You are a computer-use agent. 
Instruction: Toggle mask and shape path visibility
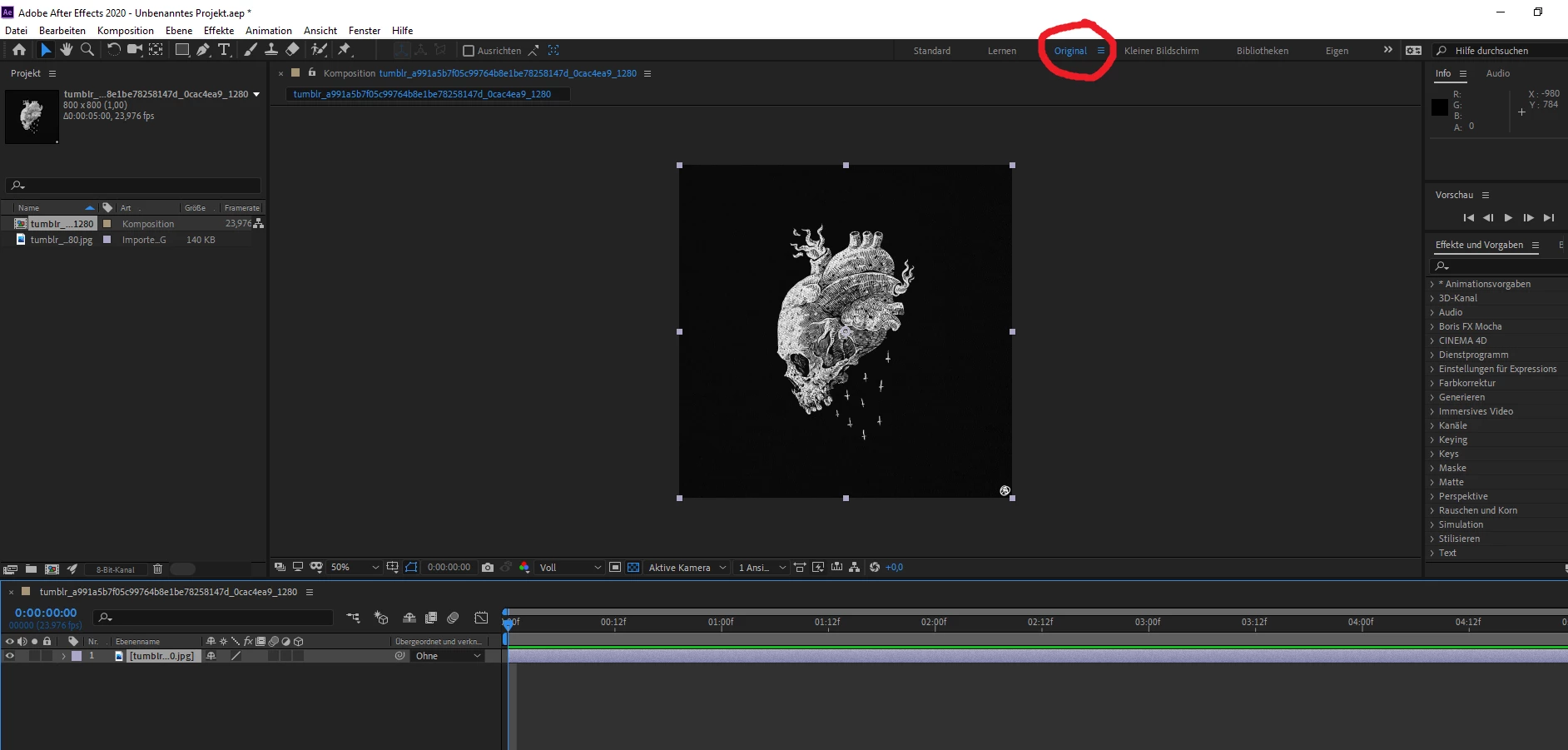tap(411, 568)
